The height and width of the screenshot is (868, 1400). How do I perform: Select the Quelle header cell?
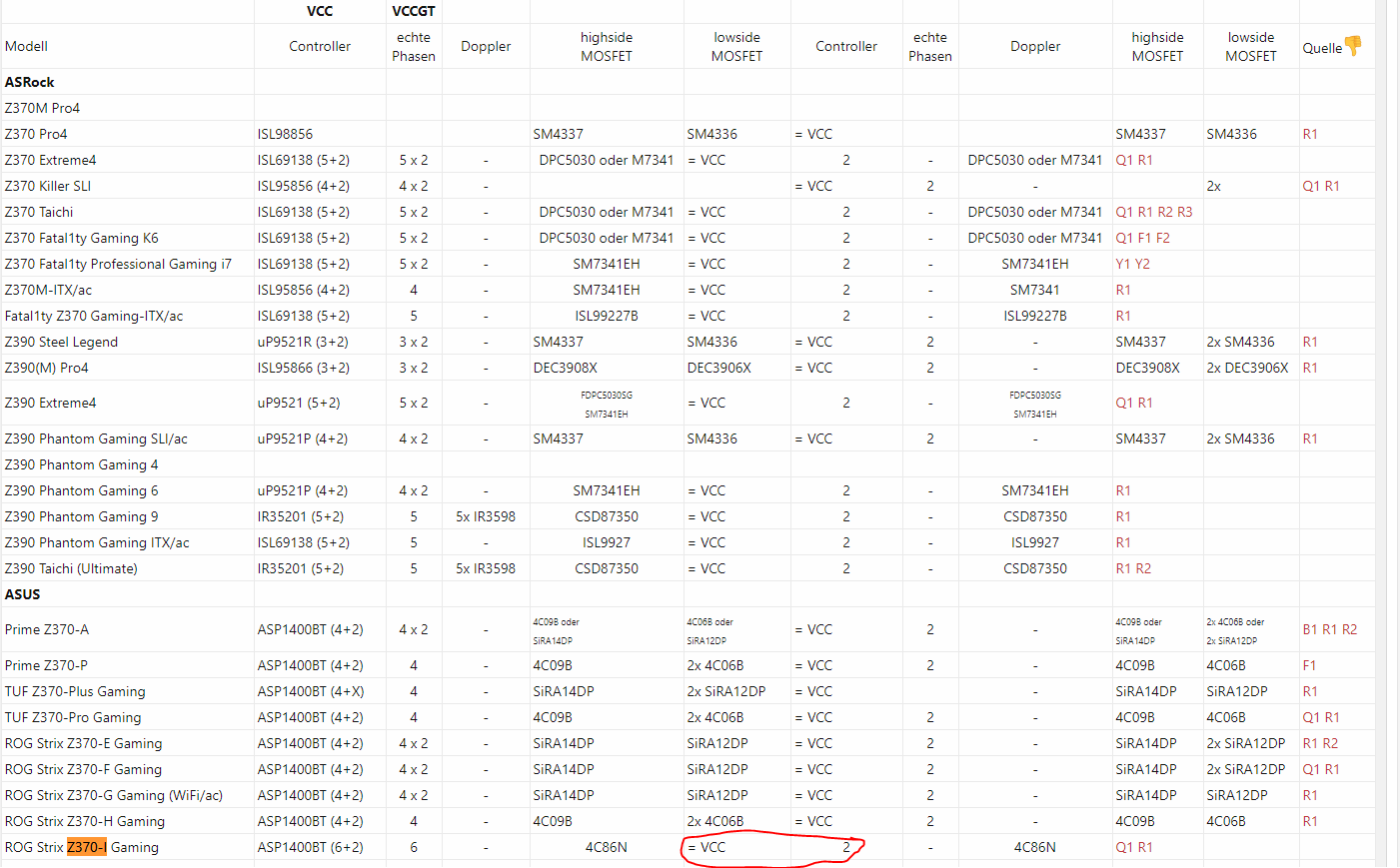click(x=1337, y=46)
